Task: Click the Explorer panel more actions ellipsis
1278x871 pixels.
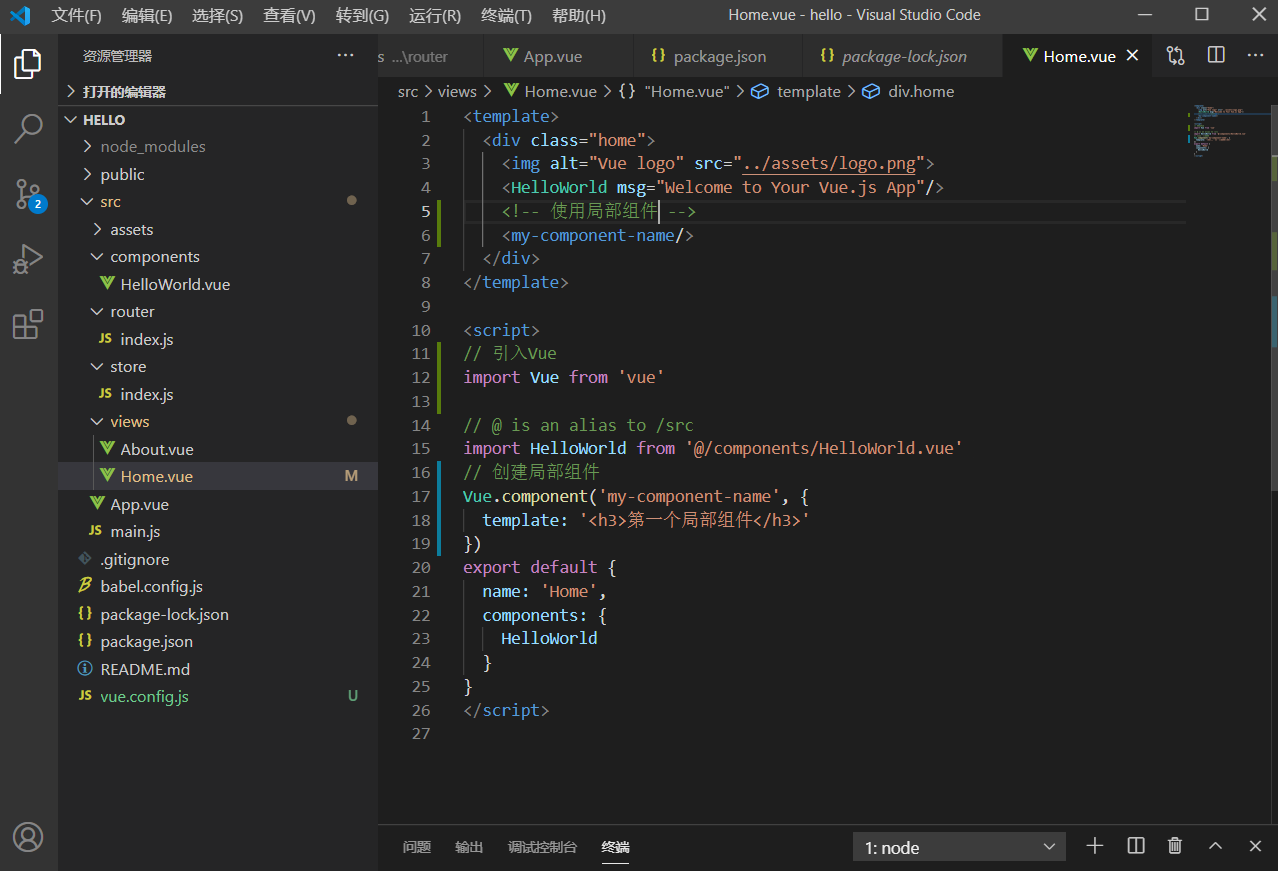Action: pos(345,56)
